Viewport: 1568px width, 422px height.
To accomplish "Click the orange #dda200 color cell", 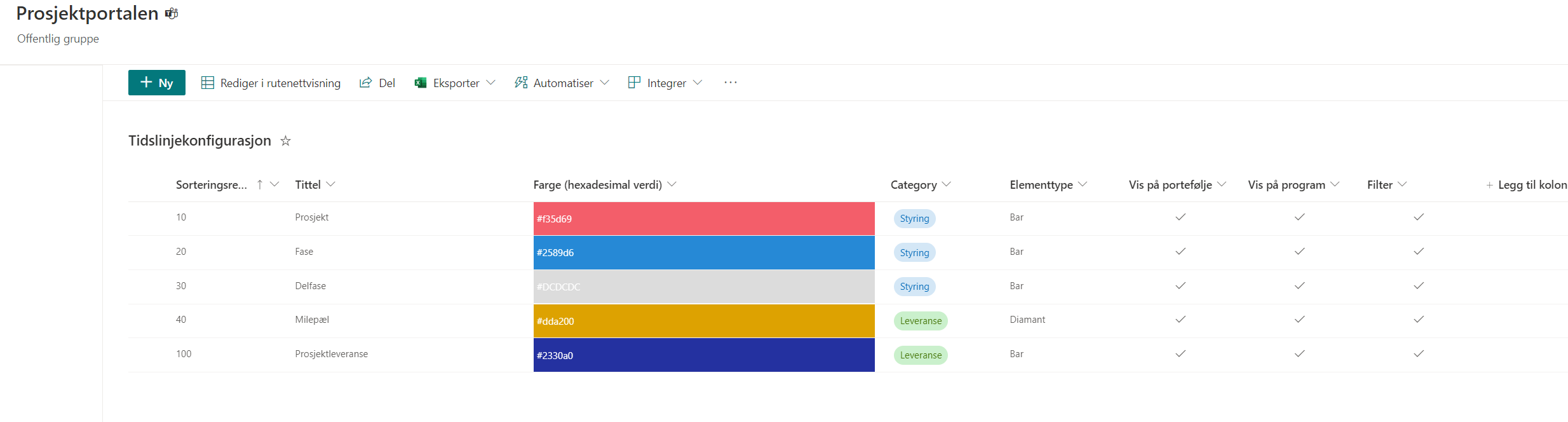I will [704, 321].
